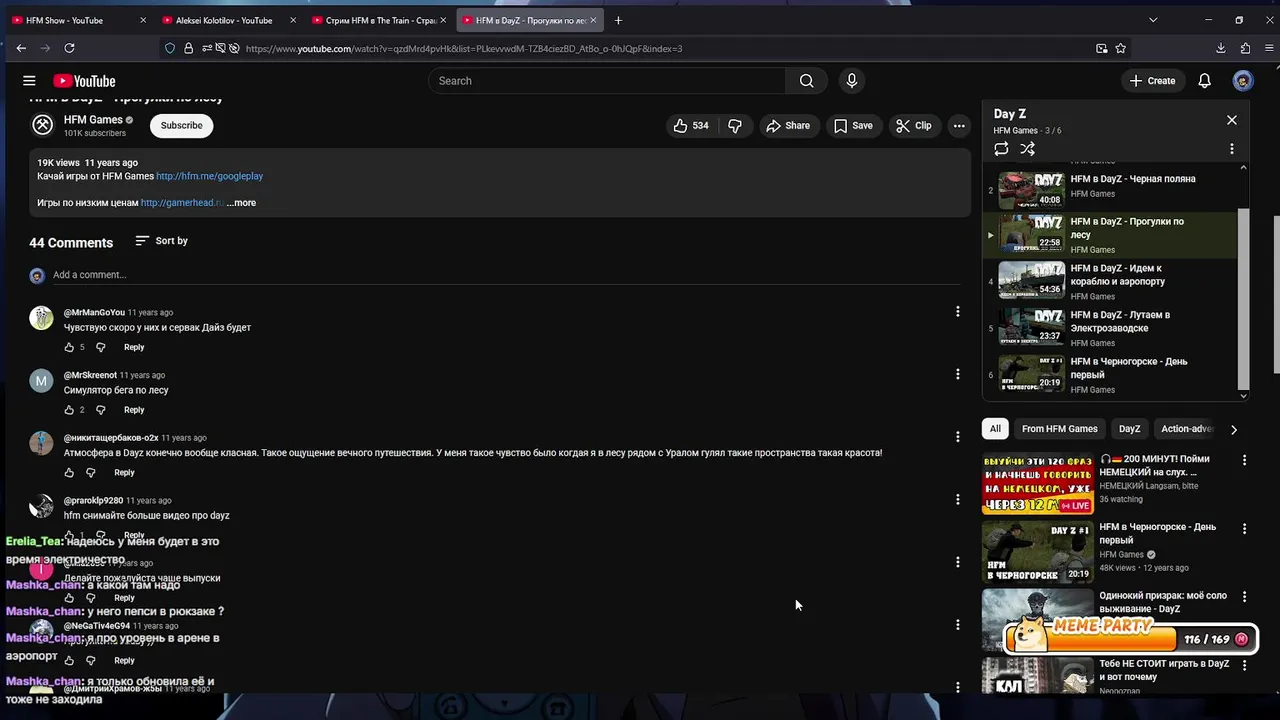Open the browser downloads panel
This screenshot has width=1280, height=720.
1221,48
